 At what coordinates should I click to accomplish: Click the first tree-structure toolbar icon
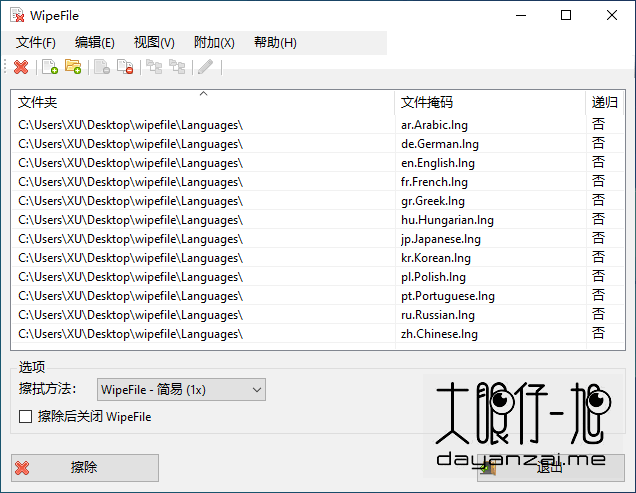154,67
